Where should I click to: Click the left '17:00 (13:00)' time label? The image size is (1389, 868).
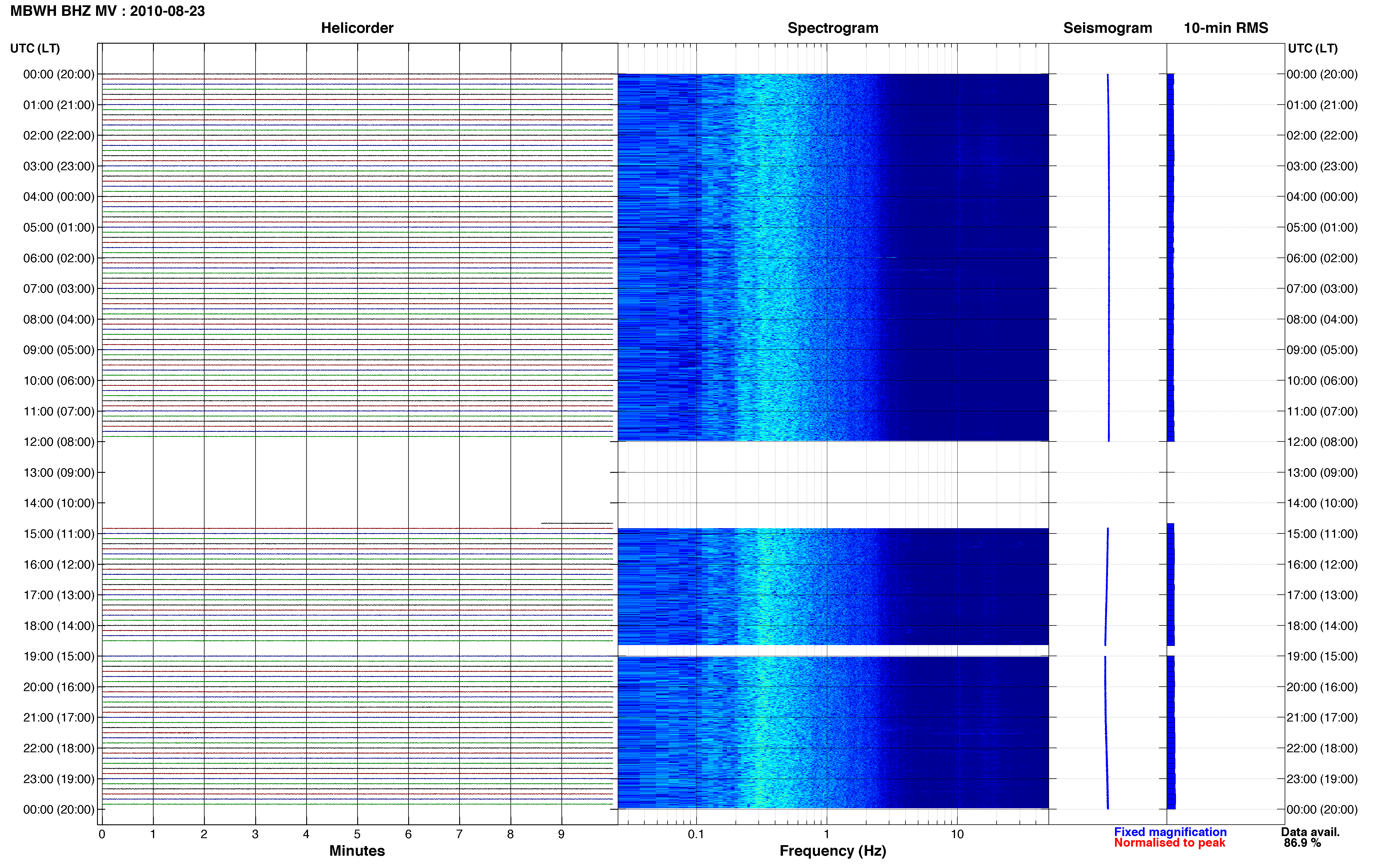[x=59, y=595]
